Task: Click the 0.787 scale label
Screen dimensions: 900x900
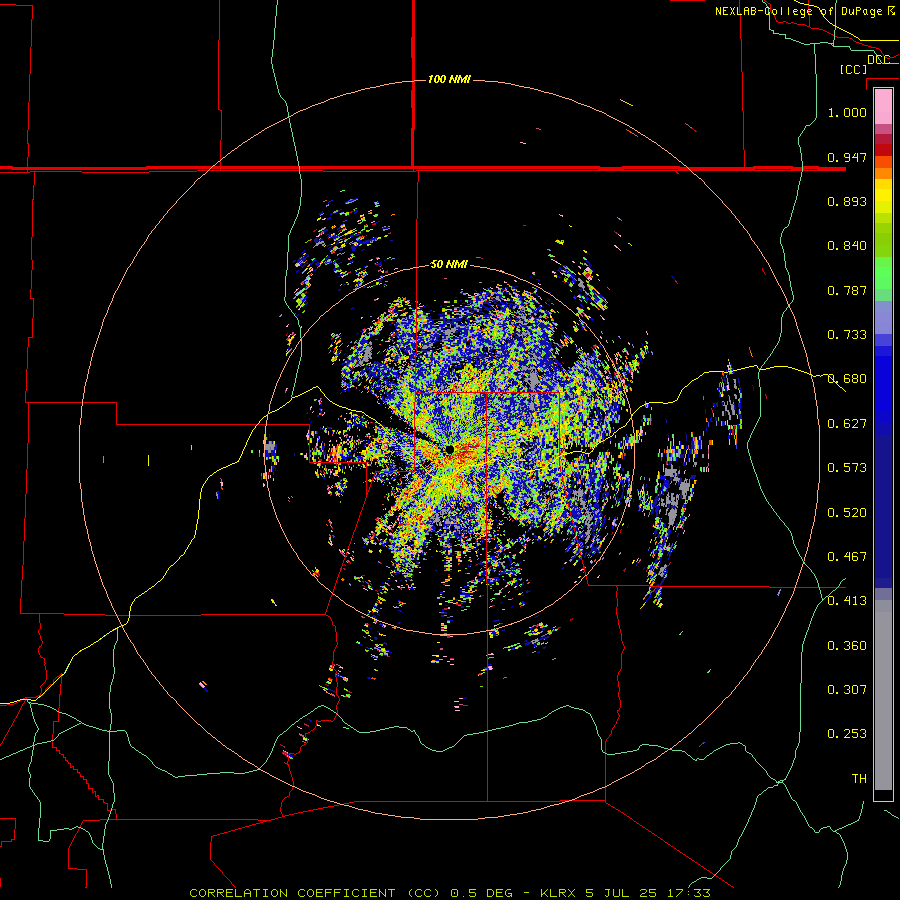Action: pos(847,290)
